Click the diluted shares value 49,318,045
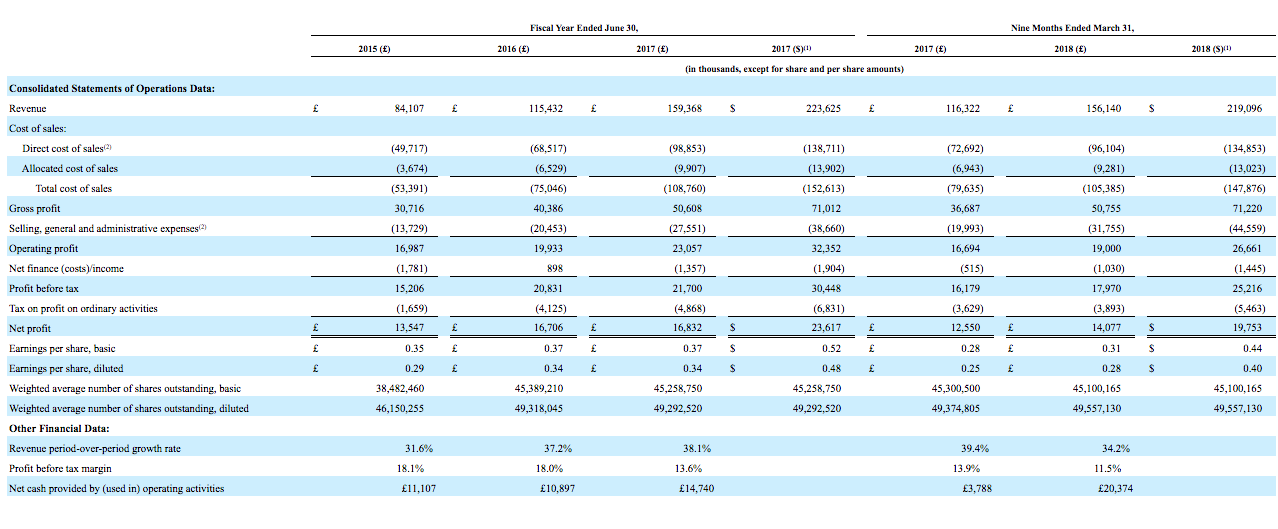The image size is (1278, 529). click(541, 408)
